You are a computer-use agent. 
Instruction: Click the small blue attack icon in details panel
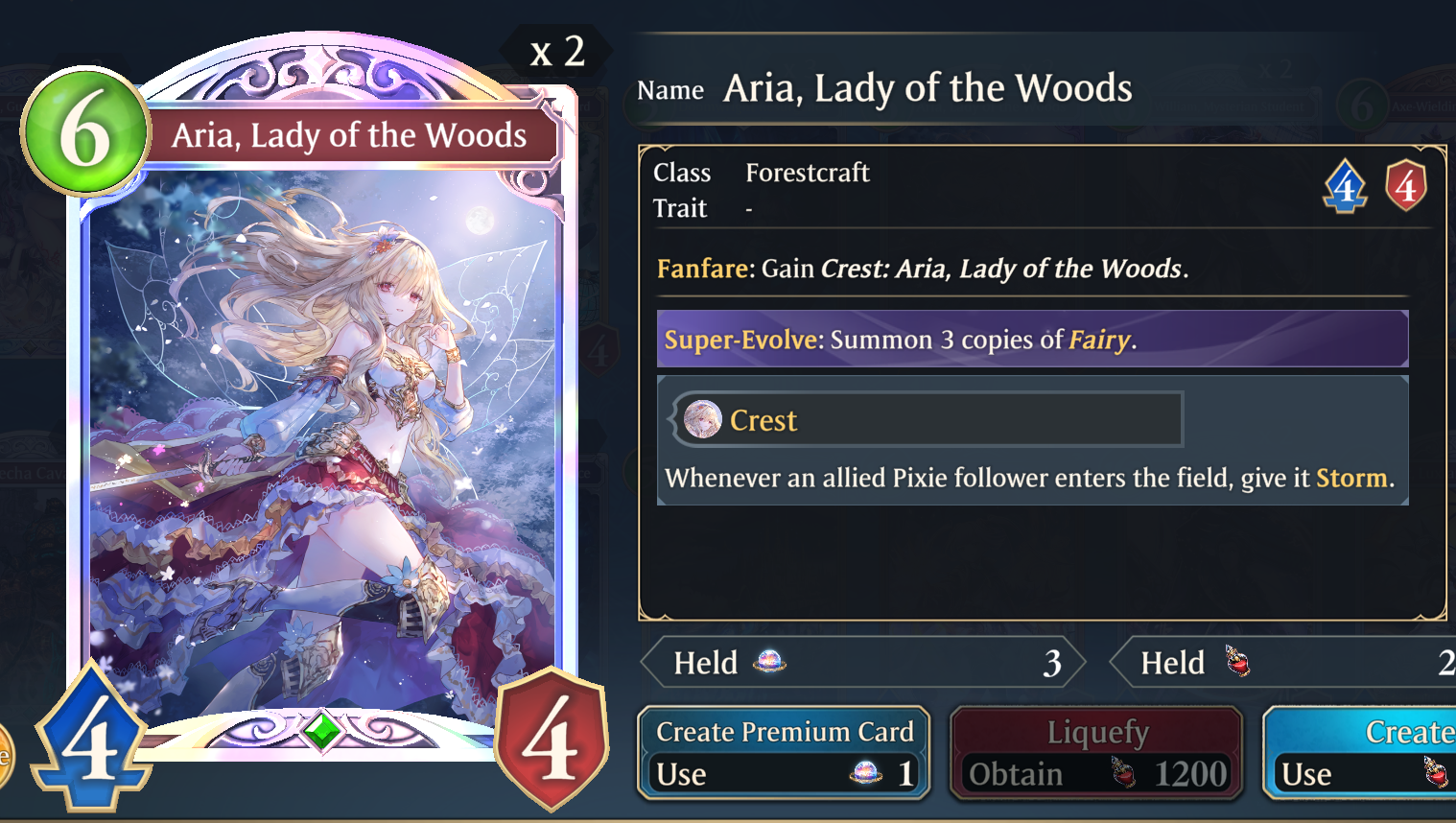(x=1345, y=185)
